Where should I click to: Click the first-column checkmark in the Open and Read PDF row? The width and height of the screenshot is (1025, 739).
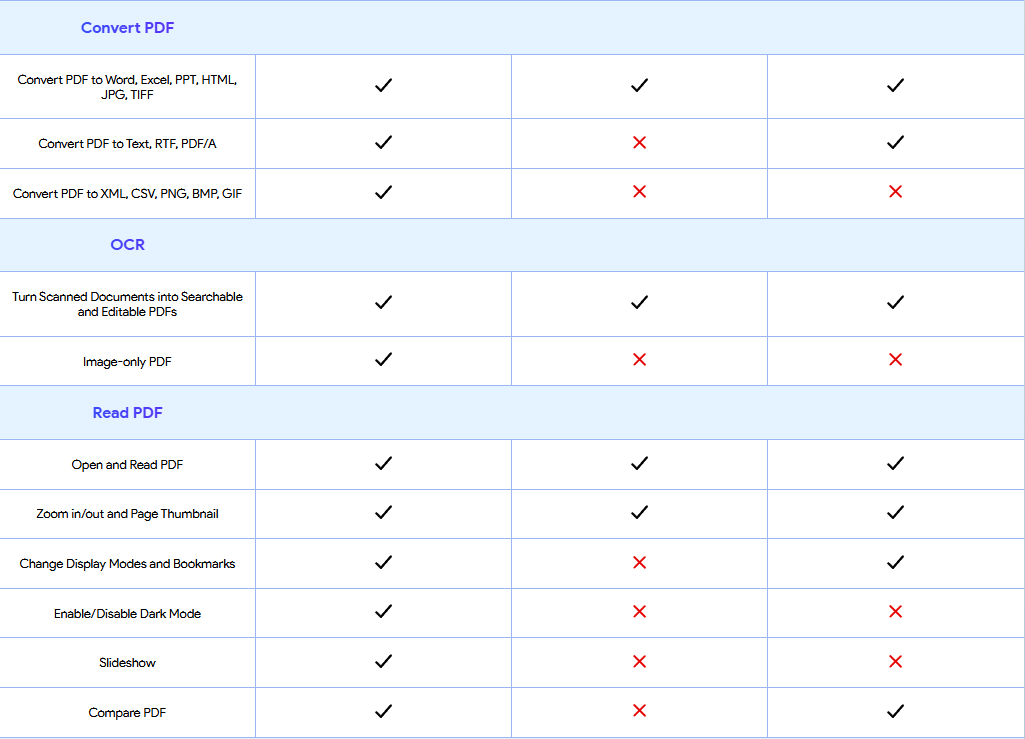point(384,463)
